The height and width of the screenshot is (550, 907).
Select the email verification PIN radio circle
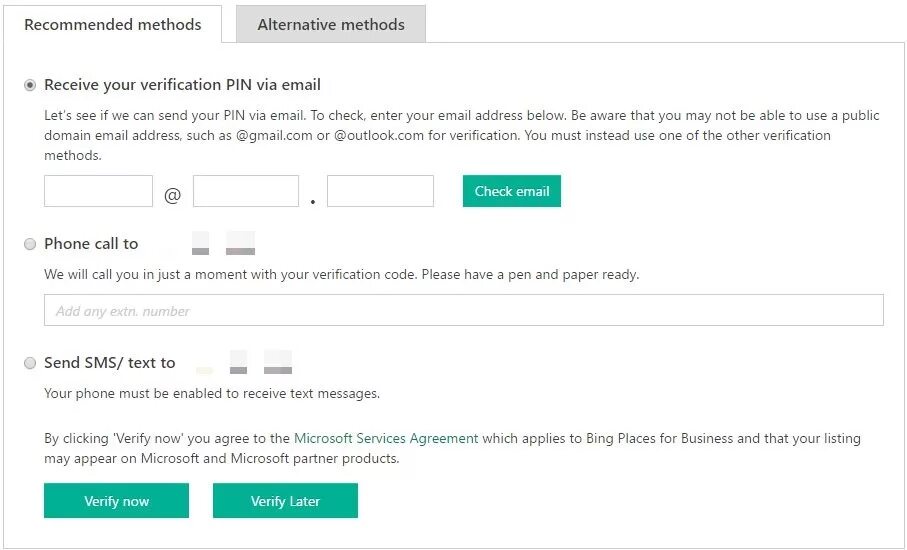coord(30,85)
